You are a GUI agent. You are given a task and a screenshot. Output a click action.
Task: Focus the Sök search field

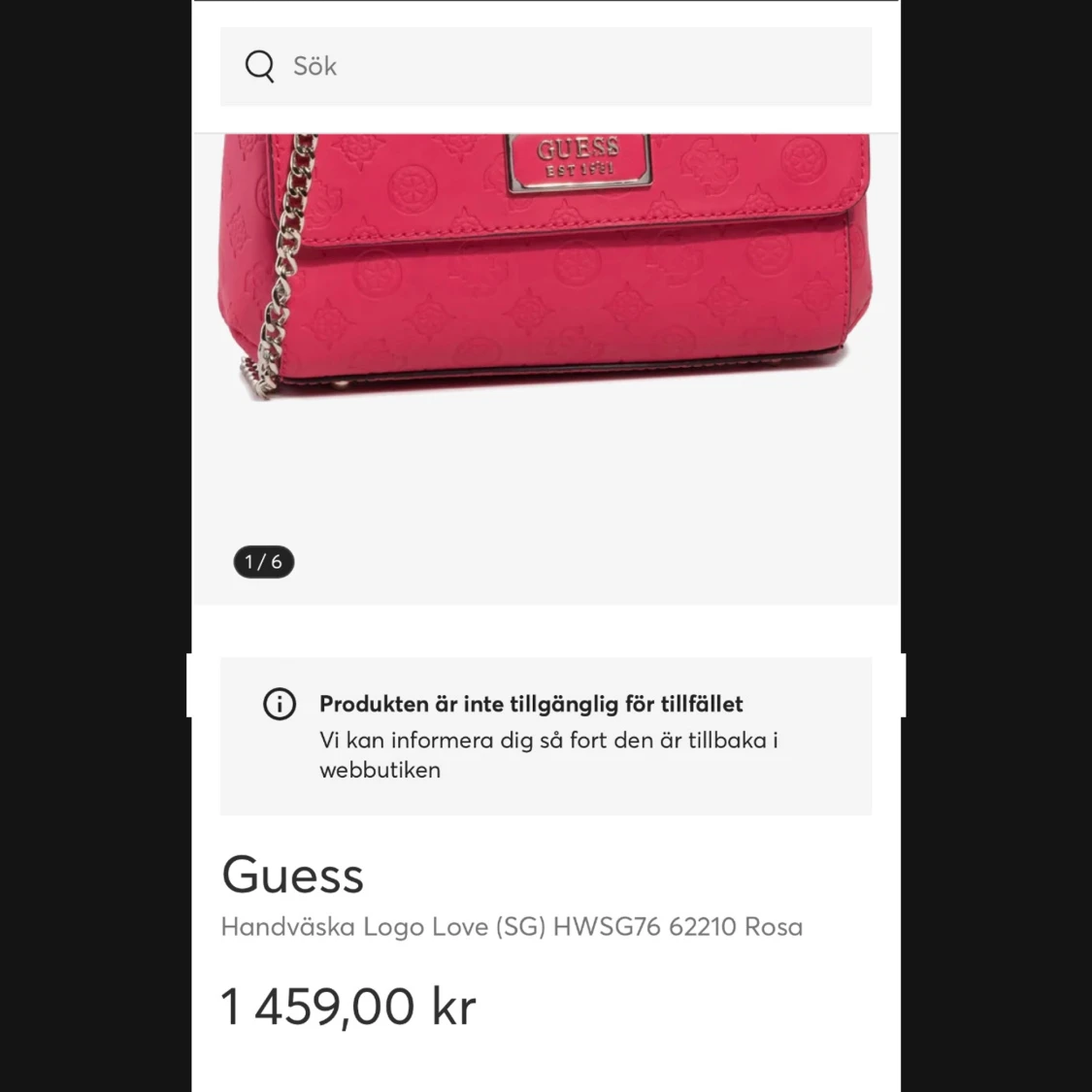[x=546, y=66]
